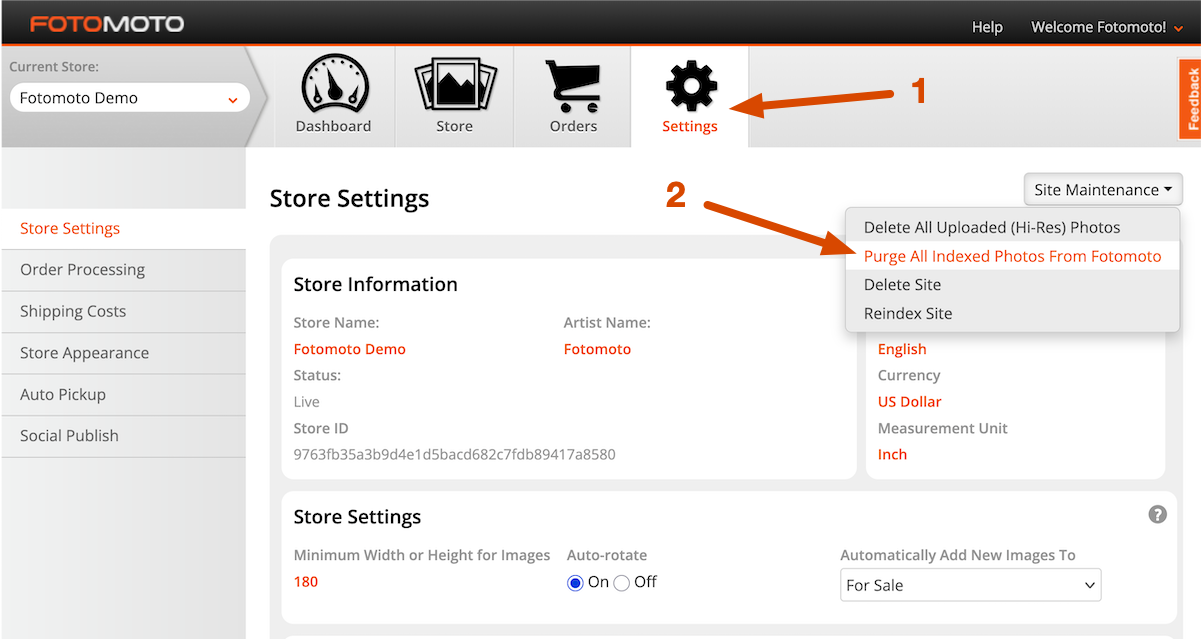Screen dimensions: 1201x640
Task: Choose Delete Site menu entry
Action: pyautogui.click(x=1012, y=285)
